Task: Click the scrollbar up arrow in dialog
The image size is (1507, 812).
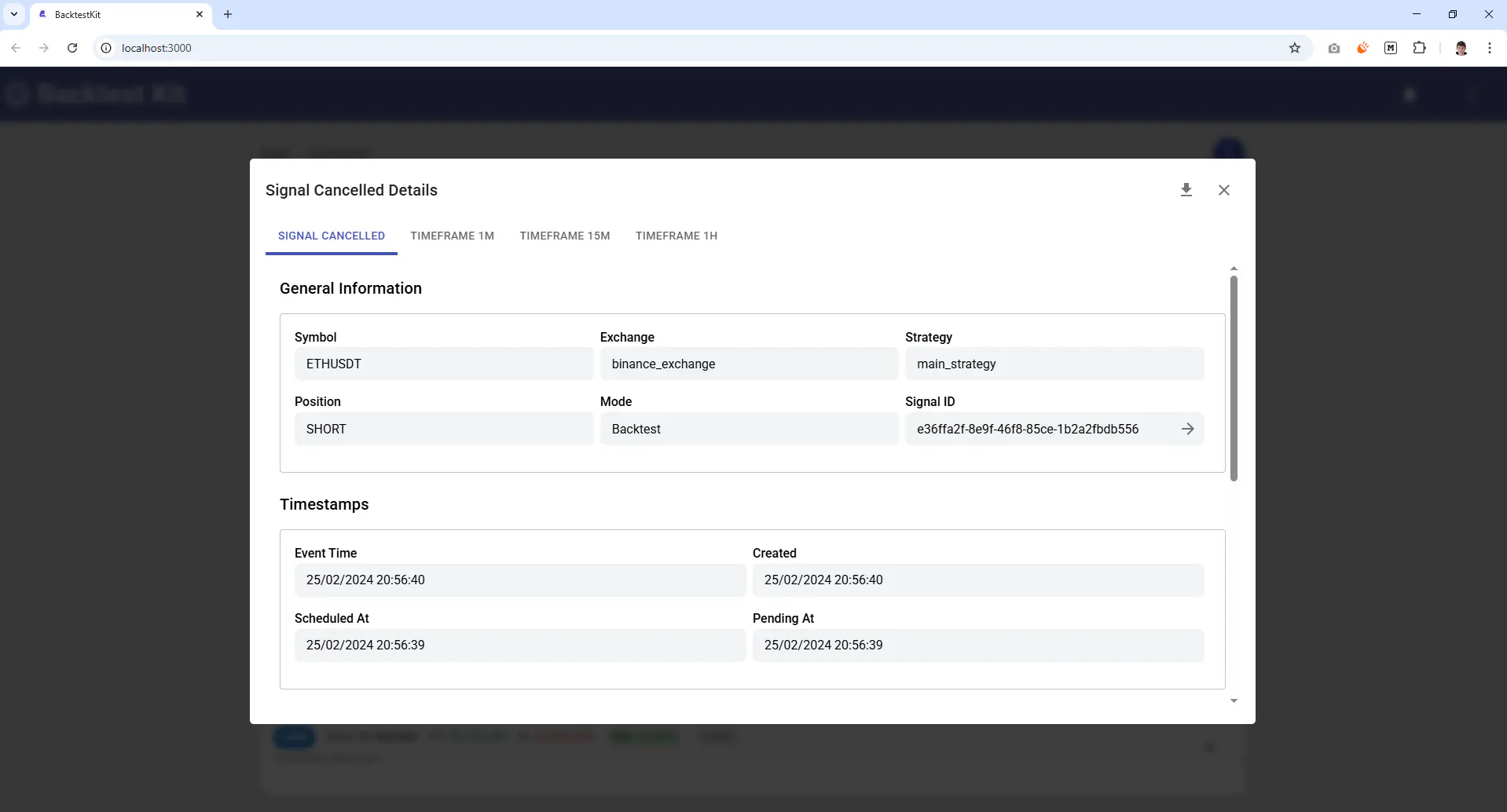Action: pyautogui.click(x=1234, y=269)
